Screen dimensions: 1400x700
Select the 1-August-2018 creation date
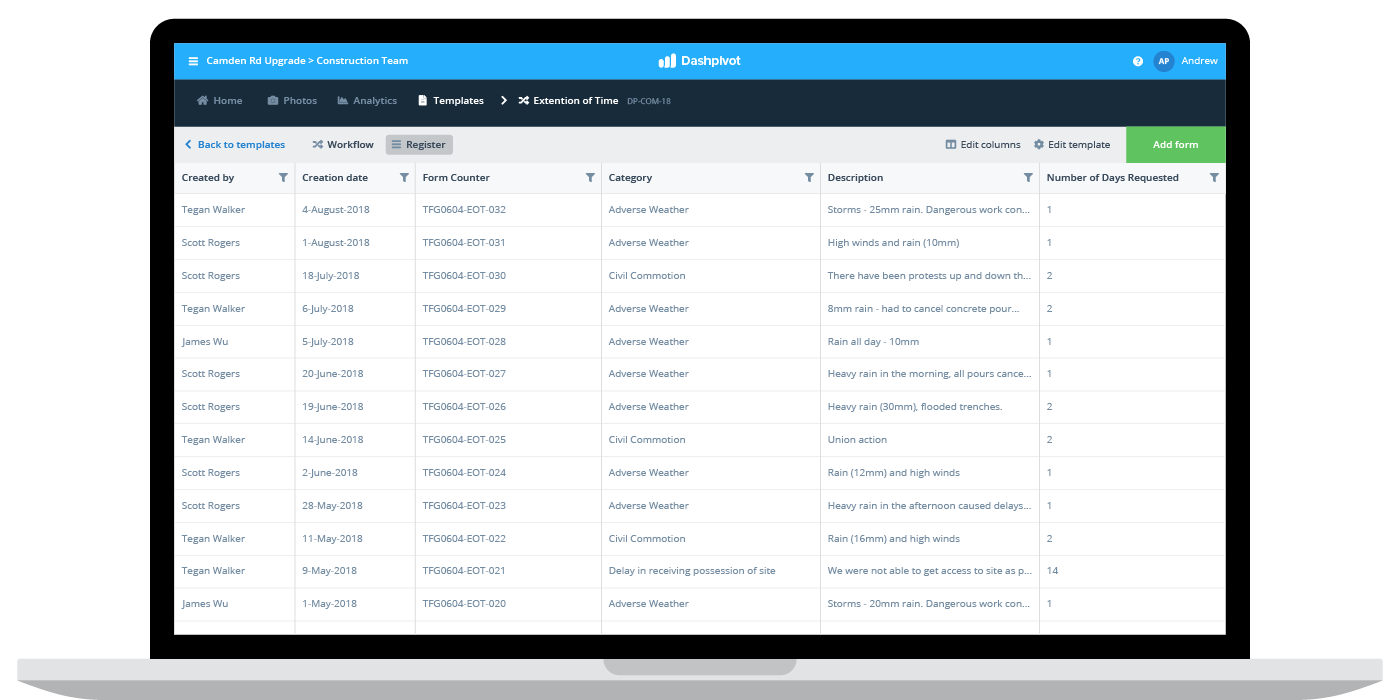tap(336, 243)
